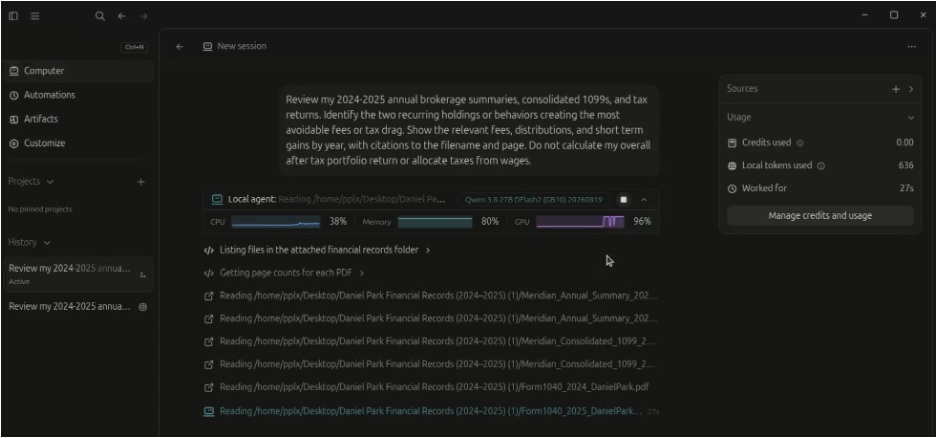936x438 pixels.
Task: Click the running-status icon on Active session
Action: click(142, 275)
